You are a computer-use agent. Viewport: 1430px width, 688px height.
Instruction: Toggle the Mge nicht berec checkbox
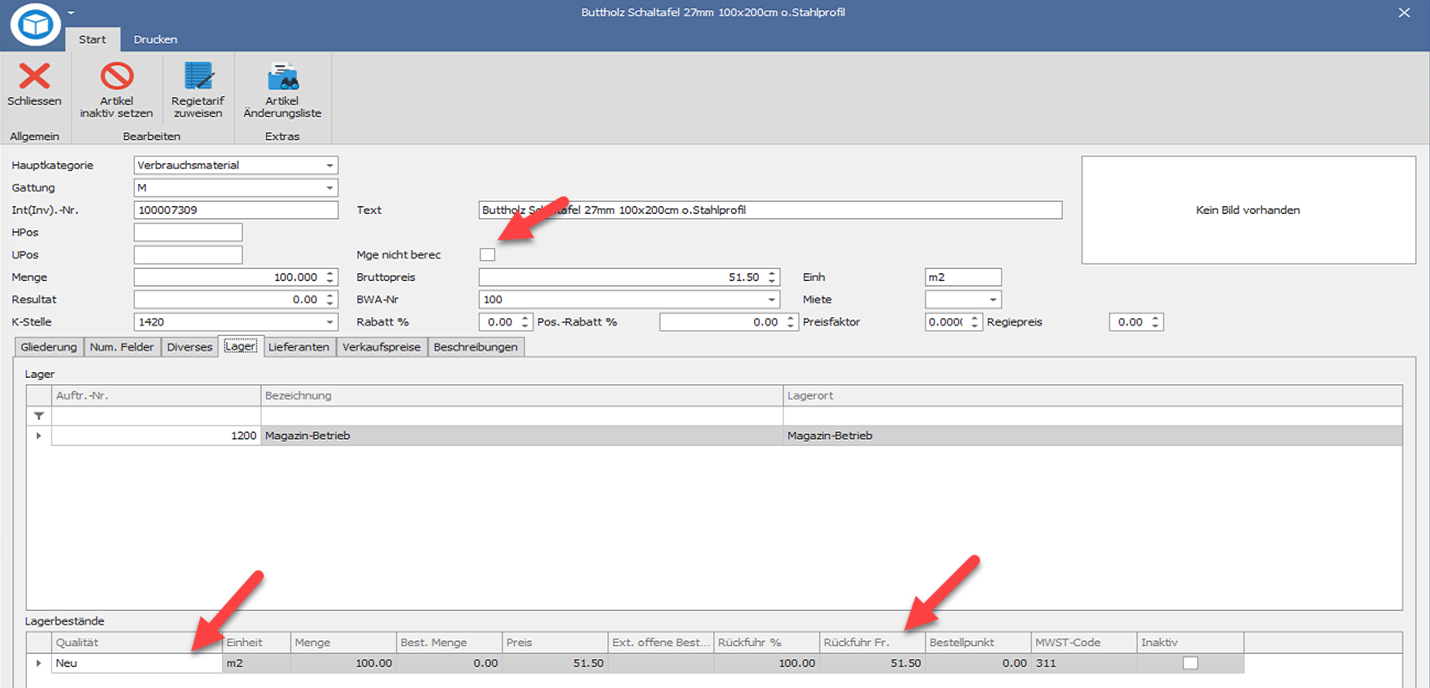[487, 255]
